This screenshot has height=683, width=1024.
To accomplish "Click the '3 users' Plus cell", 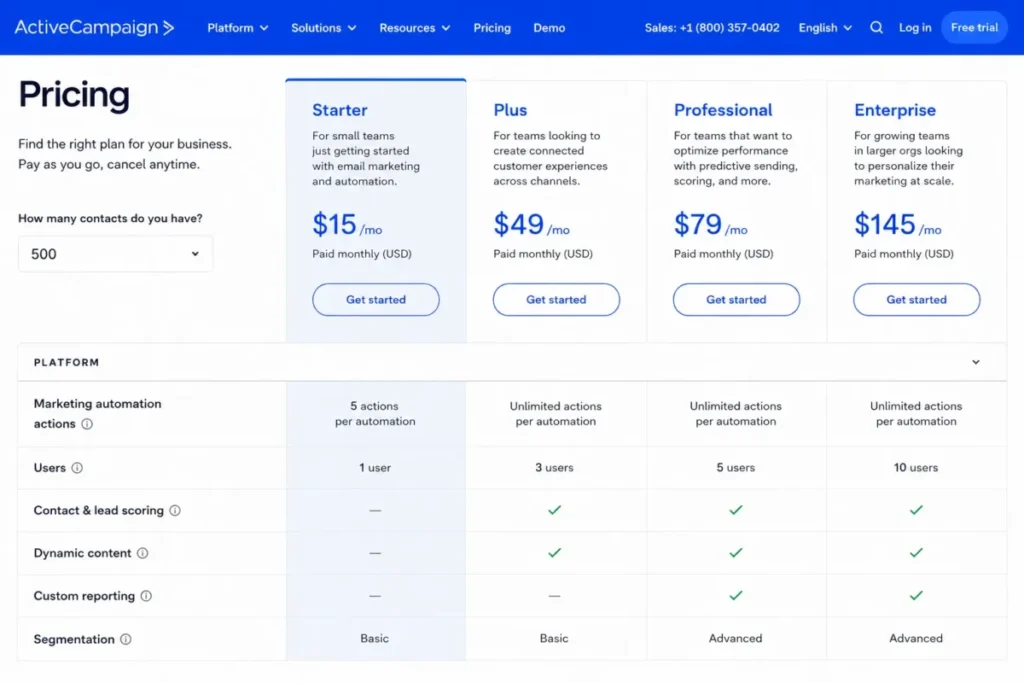I will 554,468.
